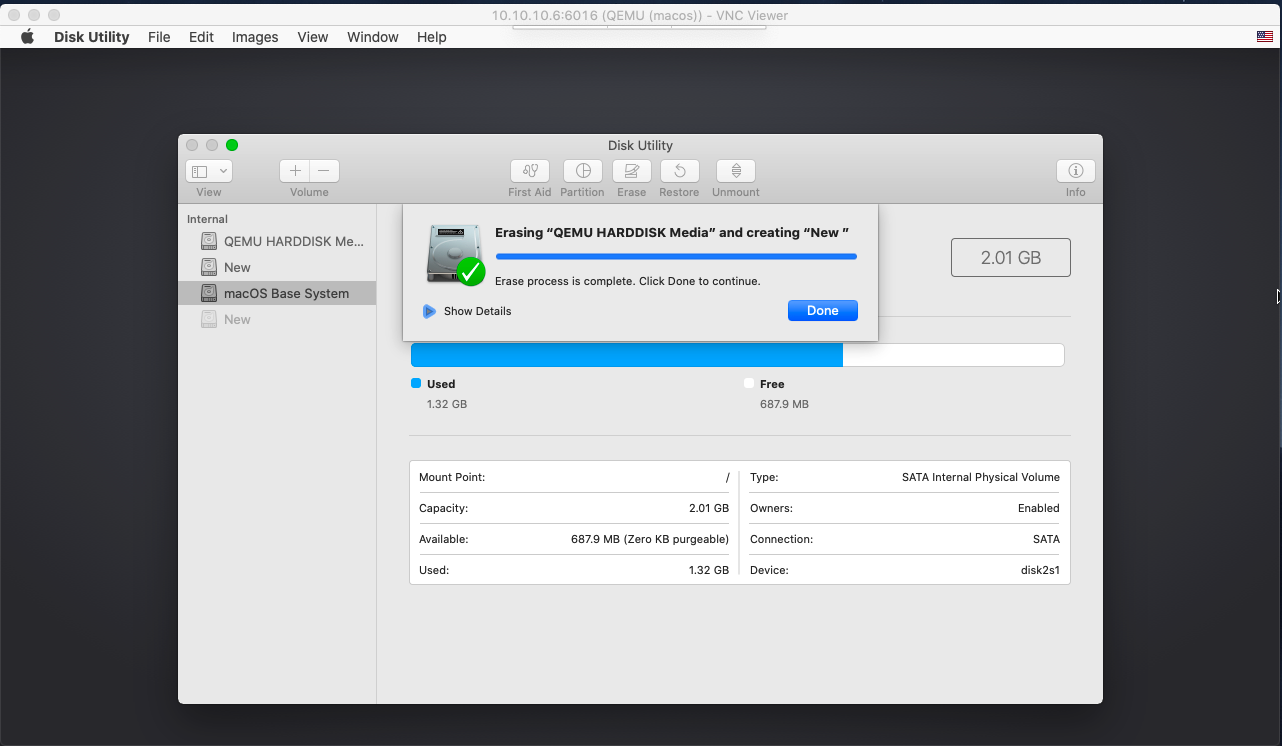Viewport: 1282px width, 746px height.
Task: Click the erase progress bar
Action: point(676,257)
